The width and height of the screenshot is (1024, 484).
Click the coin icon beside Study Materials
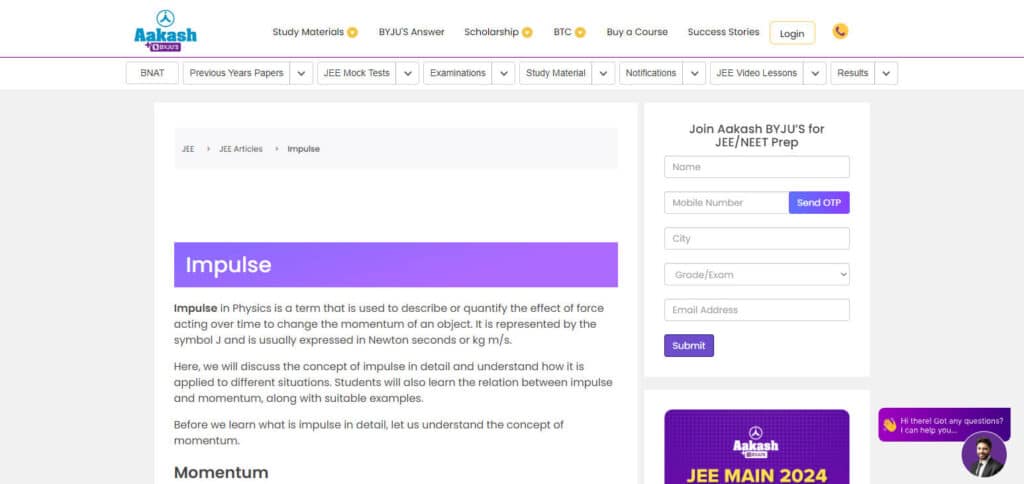tap(352, 32)
